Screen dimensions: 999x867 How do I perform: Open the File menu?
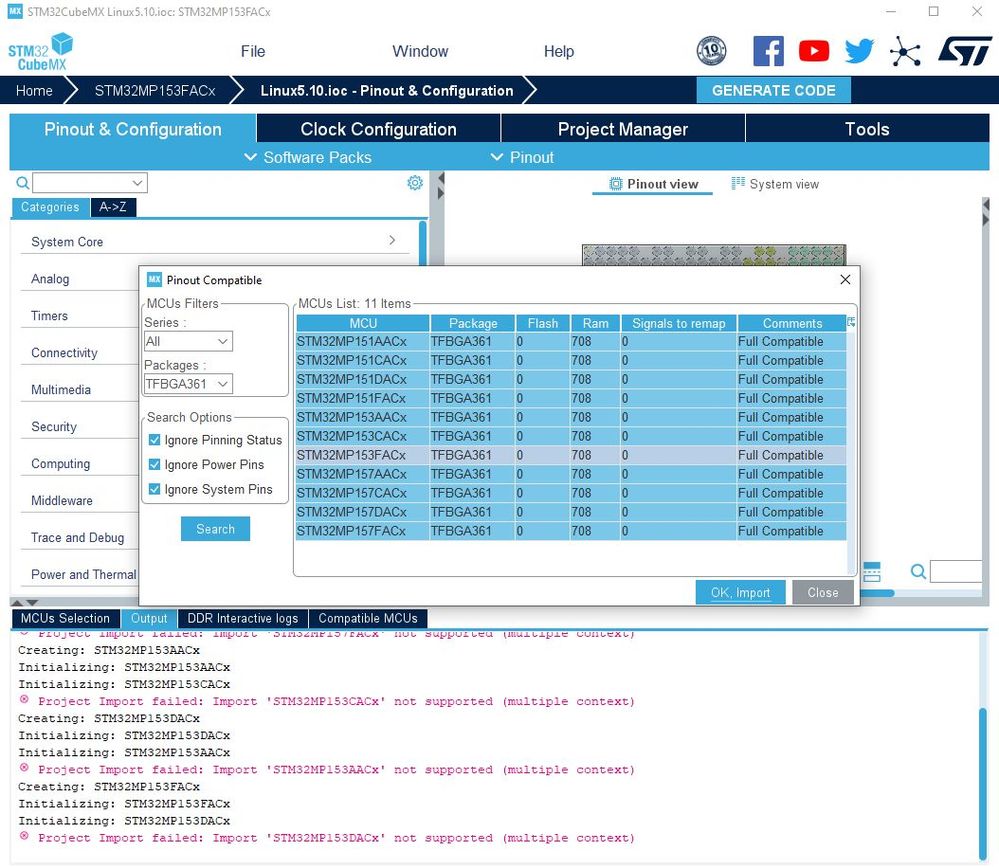click(x=253, y=52)
